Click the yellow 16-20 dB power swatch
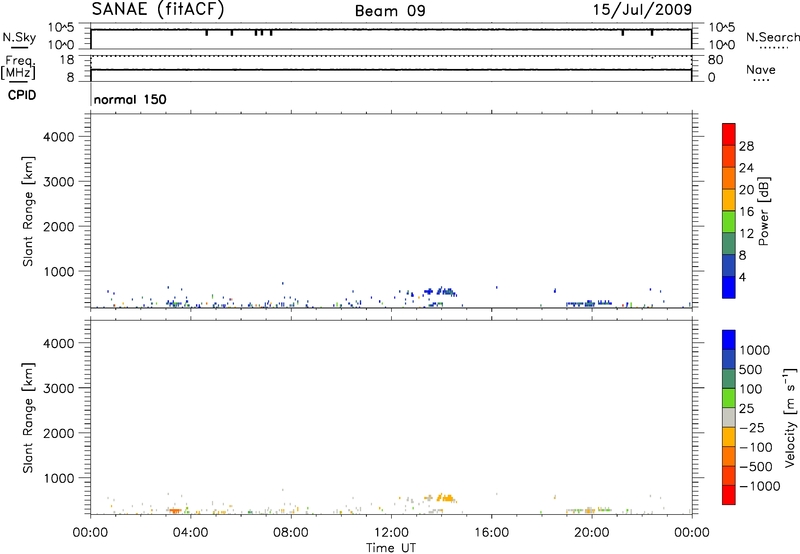 [x=729, y=200]
